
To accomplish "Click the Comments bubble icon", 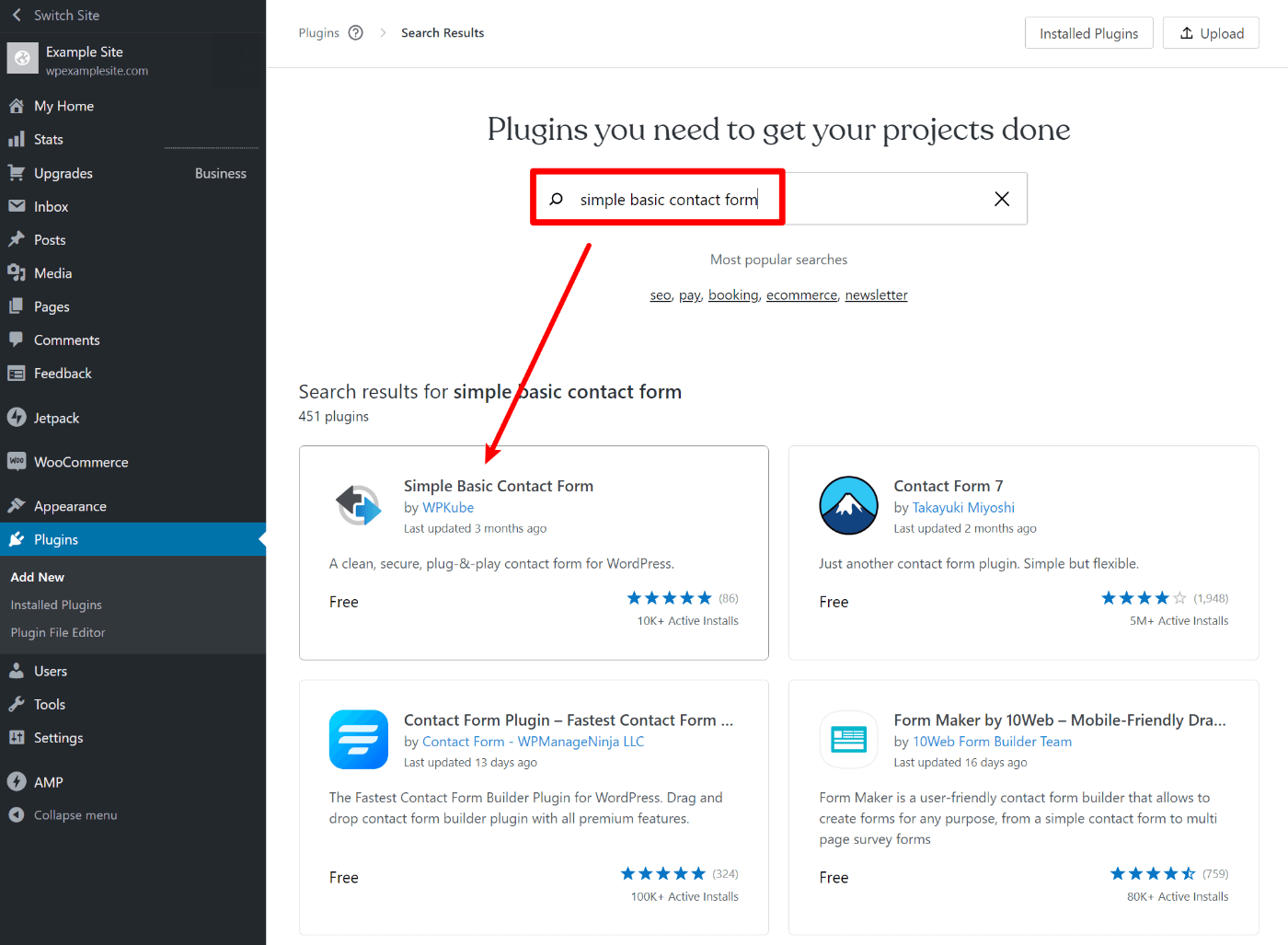I will [x=17, y=340].
